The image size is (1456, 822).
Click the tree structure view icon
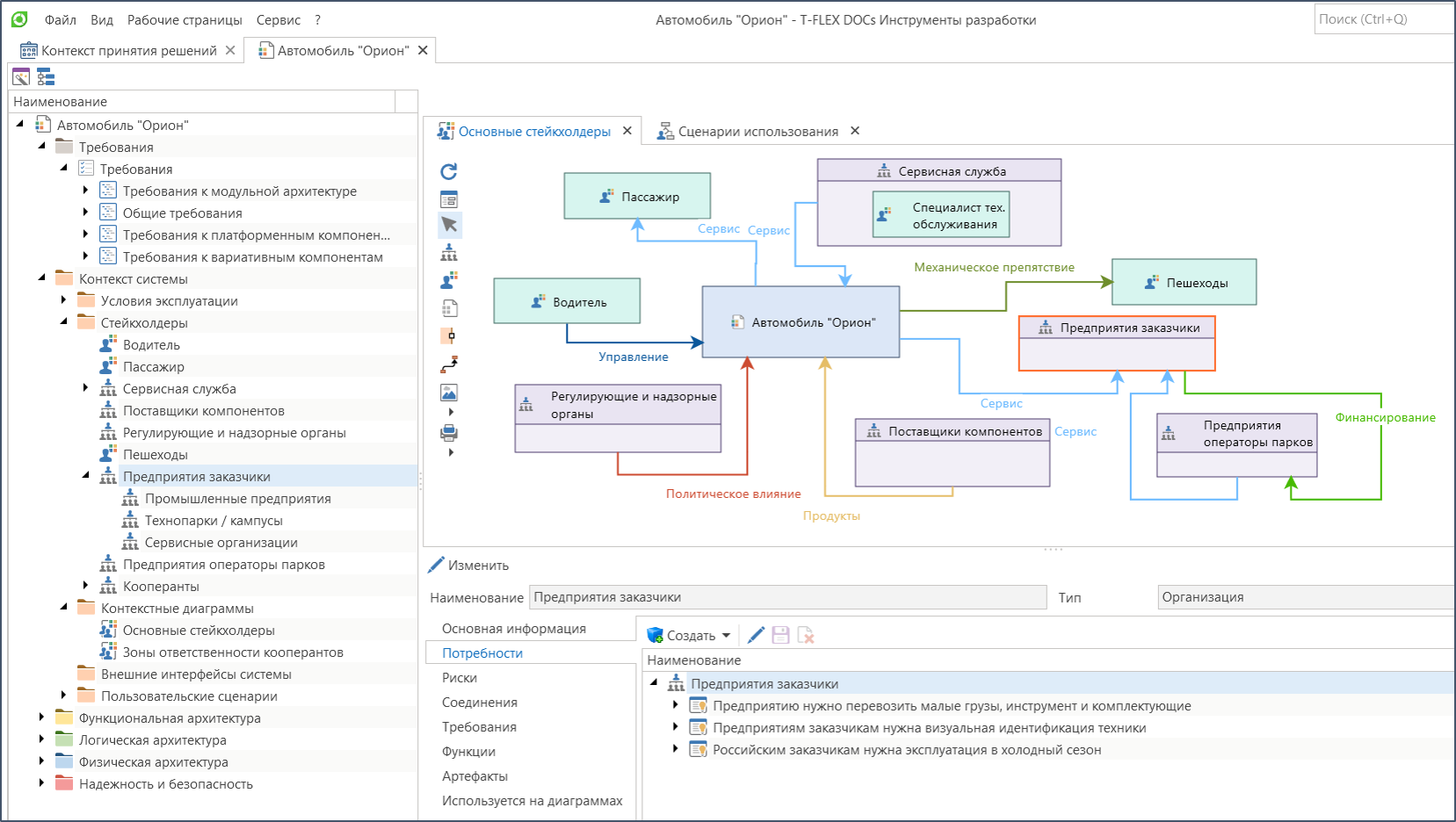pos(46,77)
